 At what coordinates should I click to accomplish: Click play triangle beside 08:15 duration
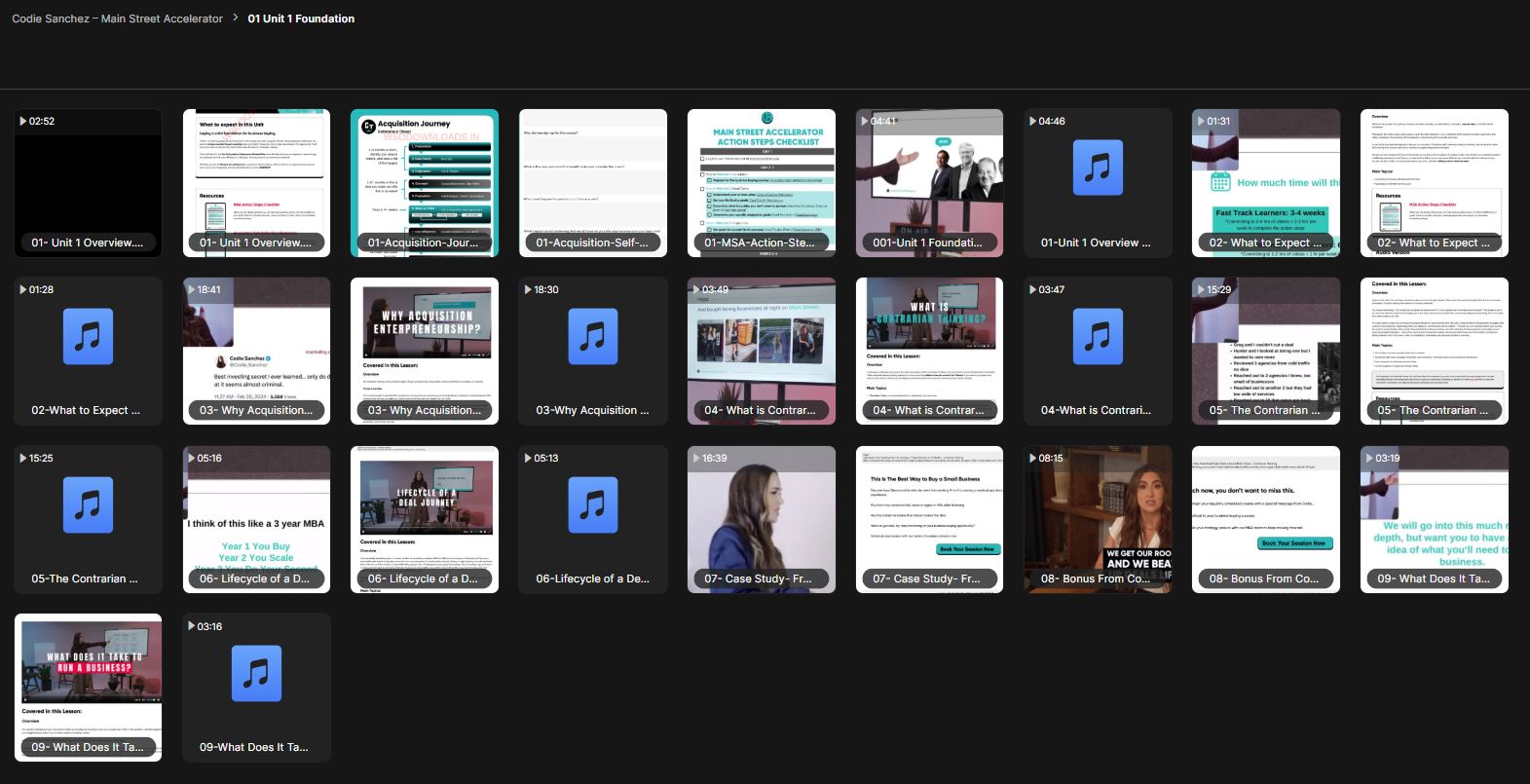point(1032,459)
